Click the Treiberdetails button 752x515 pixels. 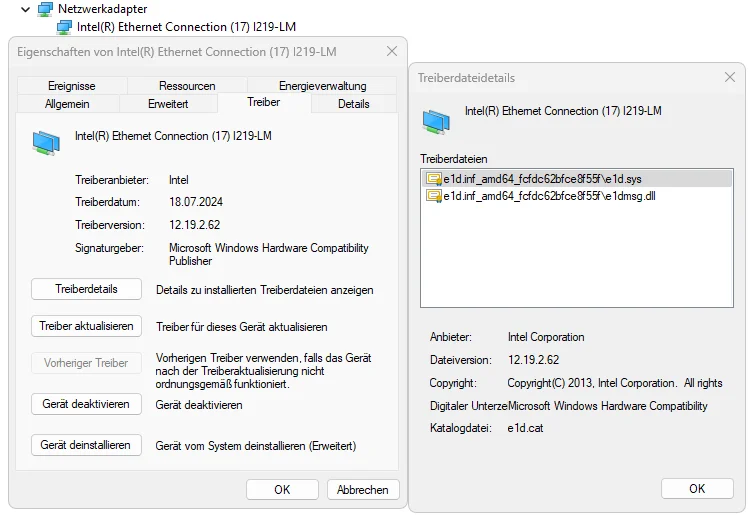pos(86,289)
